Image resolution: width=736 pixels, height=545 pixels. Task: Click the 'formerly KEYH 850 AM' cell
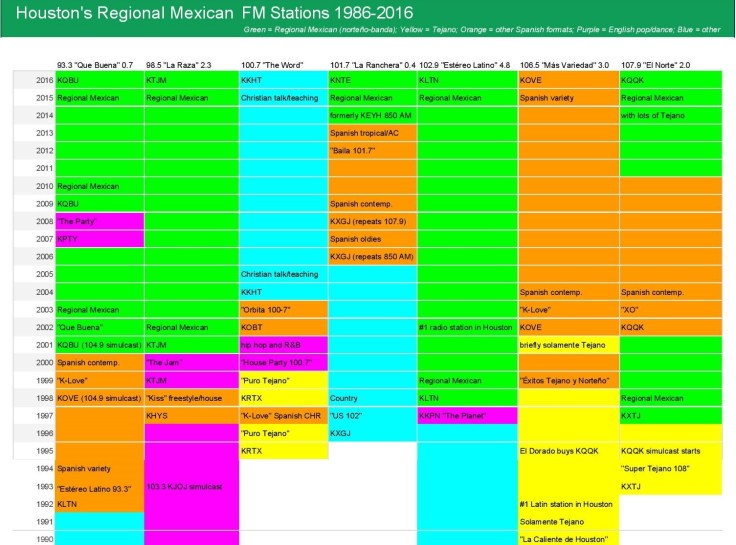[373, 115]
